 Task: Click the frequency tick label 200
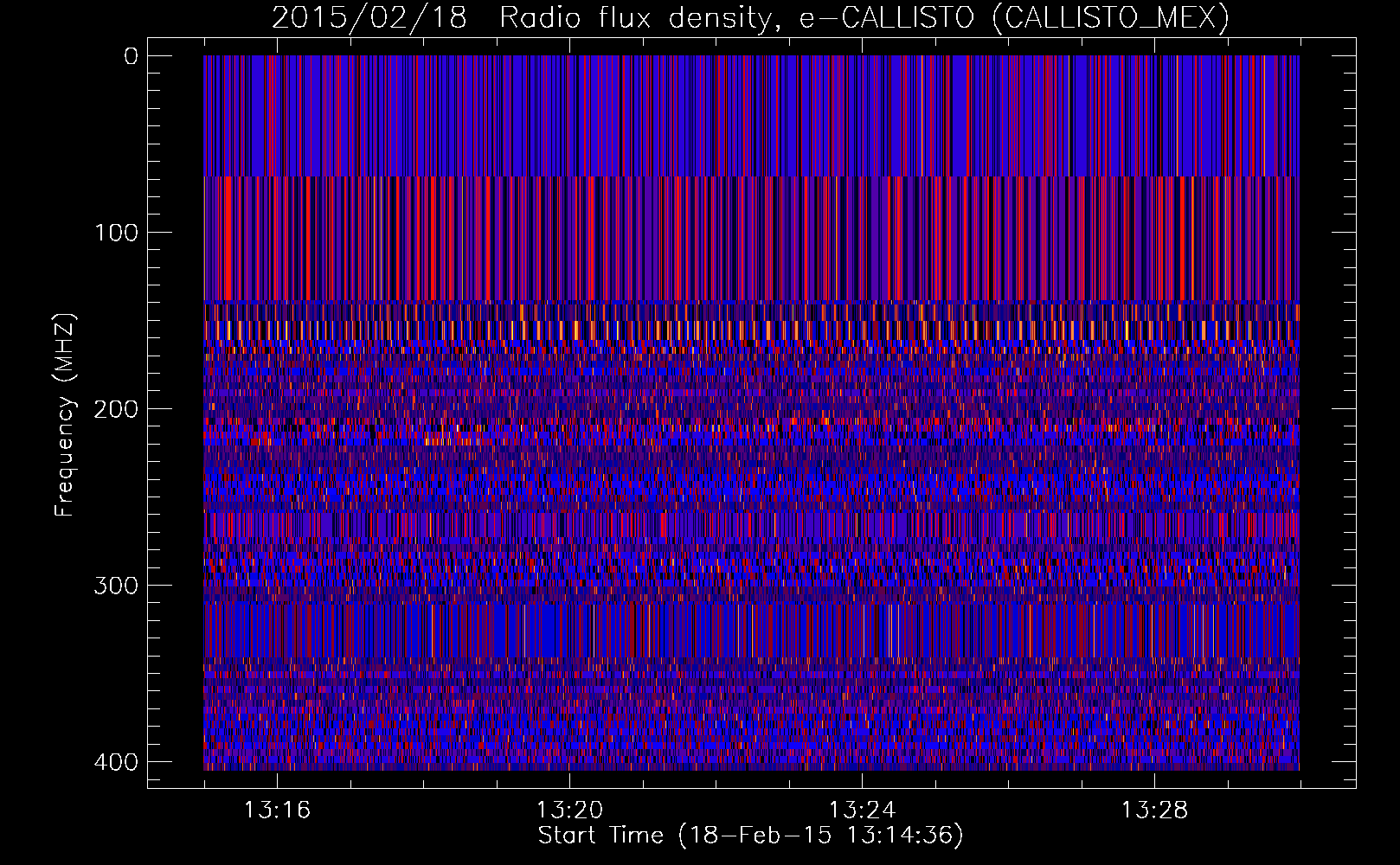tap(116, 409)
